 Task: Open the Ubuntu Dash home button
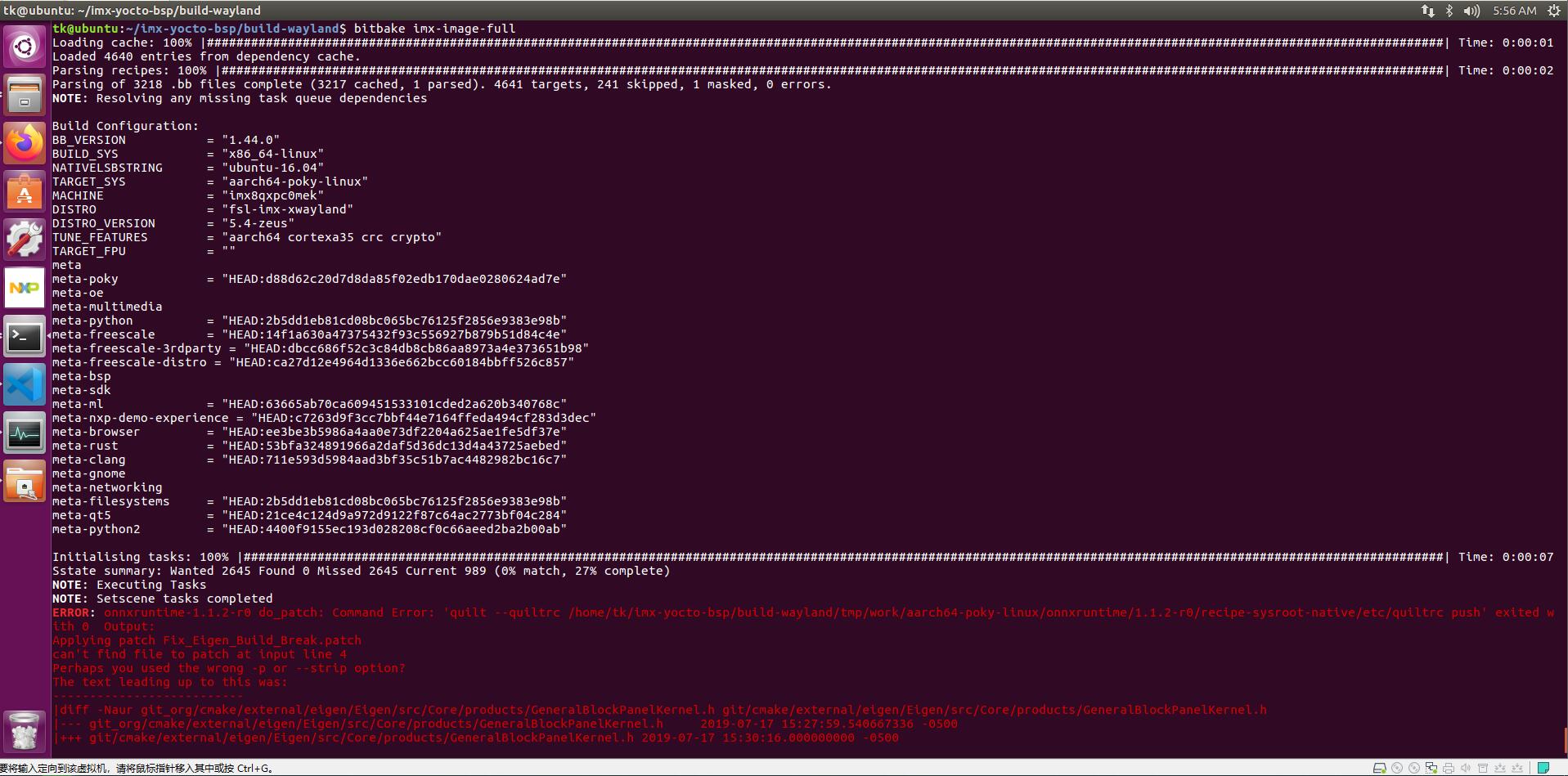pyautogui.click(x=25, y=47)
